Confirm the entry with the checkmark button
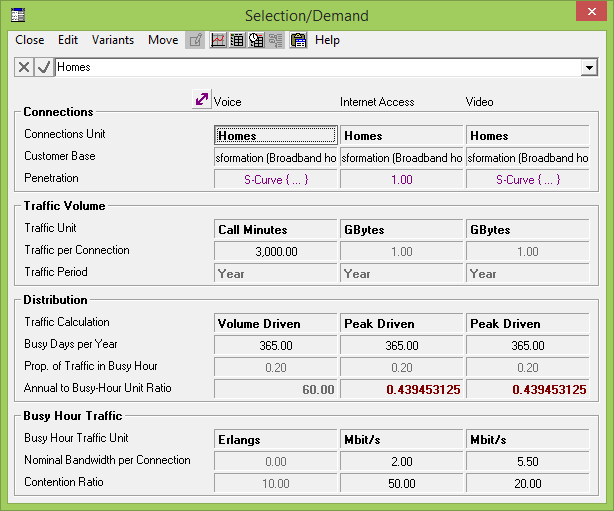The width and height of the screenshot is (614, 511). (44, 67)
